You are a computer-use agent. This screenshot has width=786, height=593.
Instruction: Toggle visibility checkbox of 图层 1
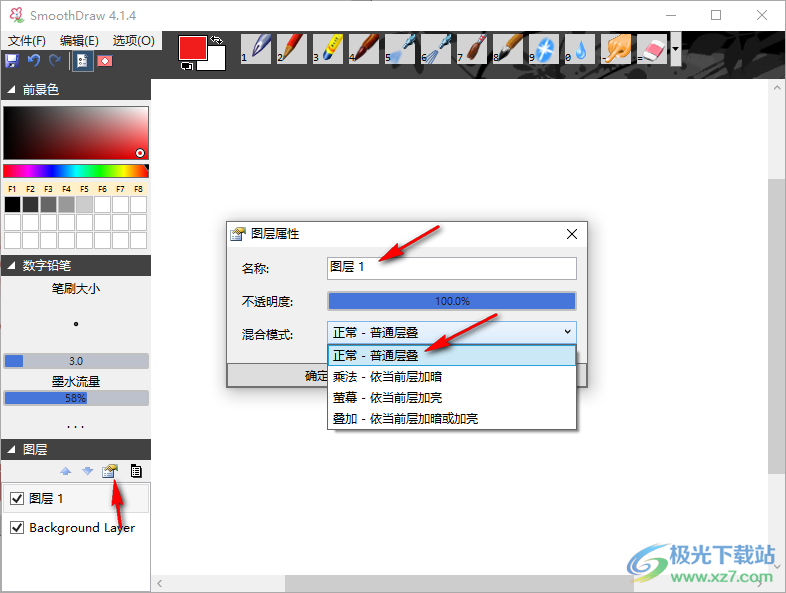(x=17, y=498)
